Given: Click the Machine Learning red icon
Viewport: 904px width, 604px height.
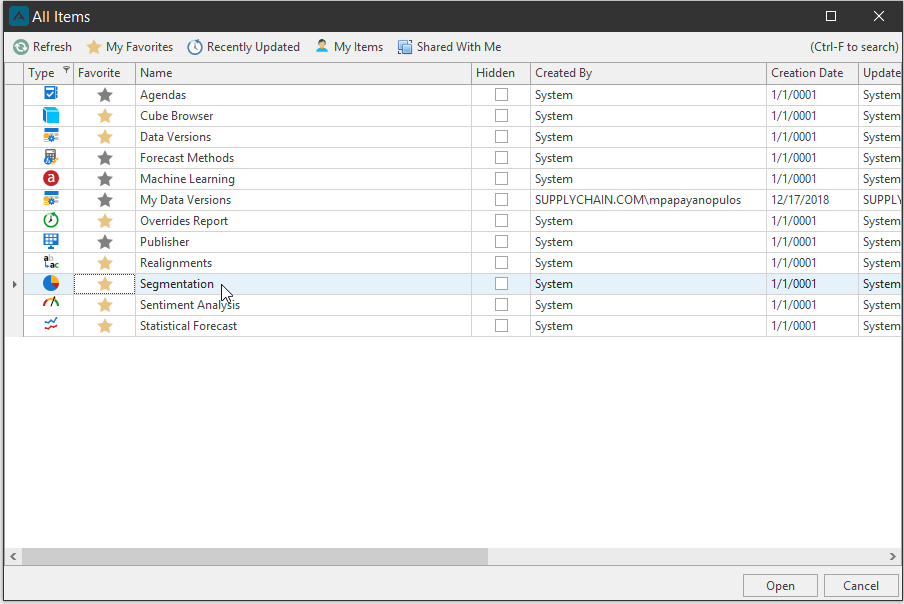Looking at the screenshot, I should click(x=51, y=178).
